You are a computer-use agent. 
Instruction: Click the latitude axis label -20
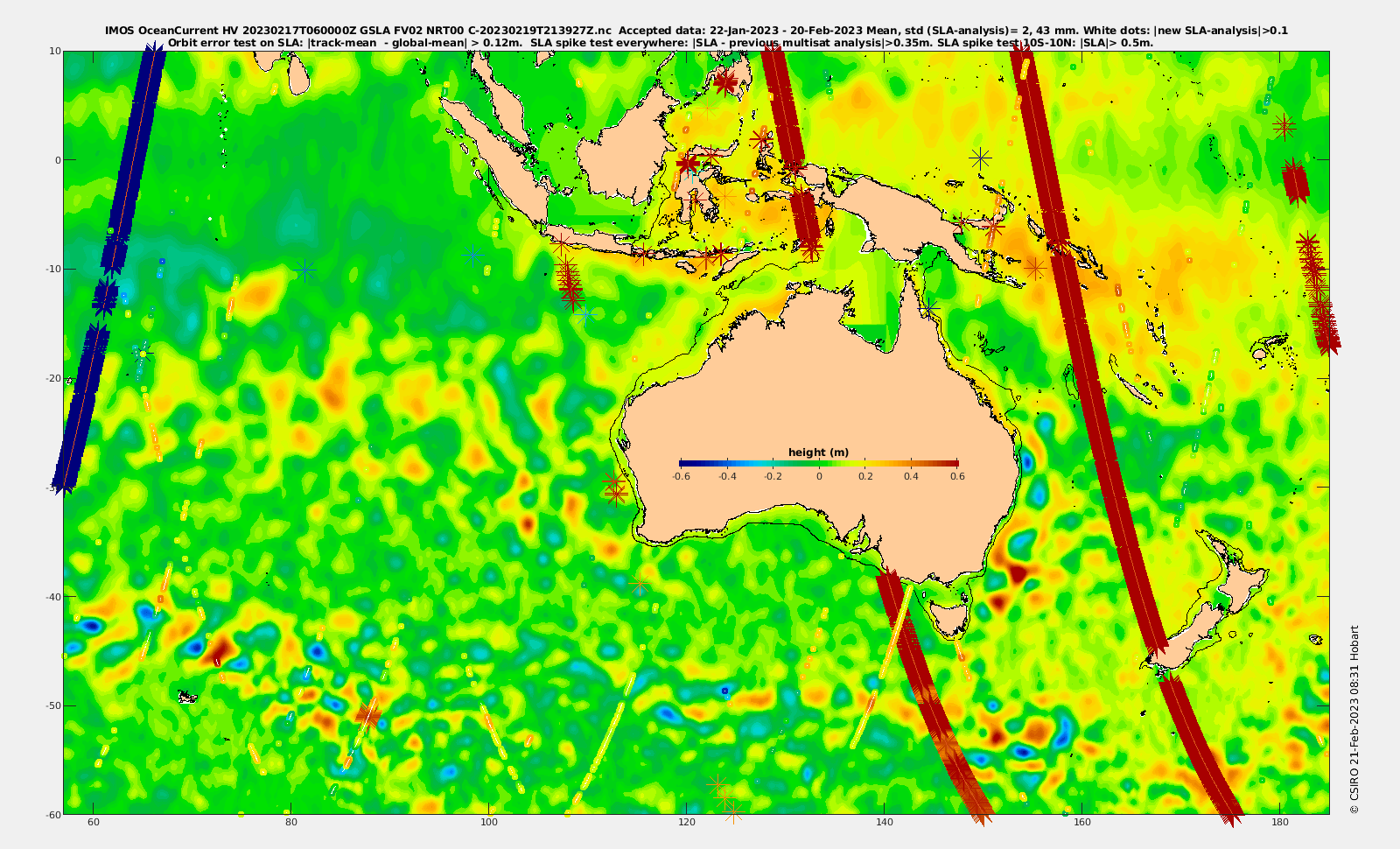(52, 378)
